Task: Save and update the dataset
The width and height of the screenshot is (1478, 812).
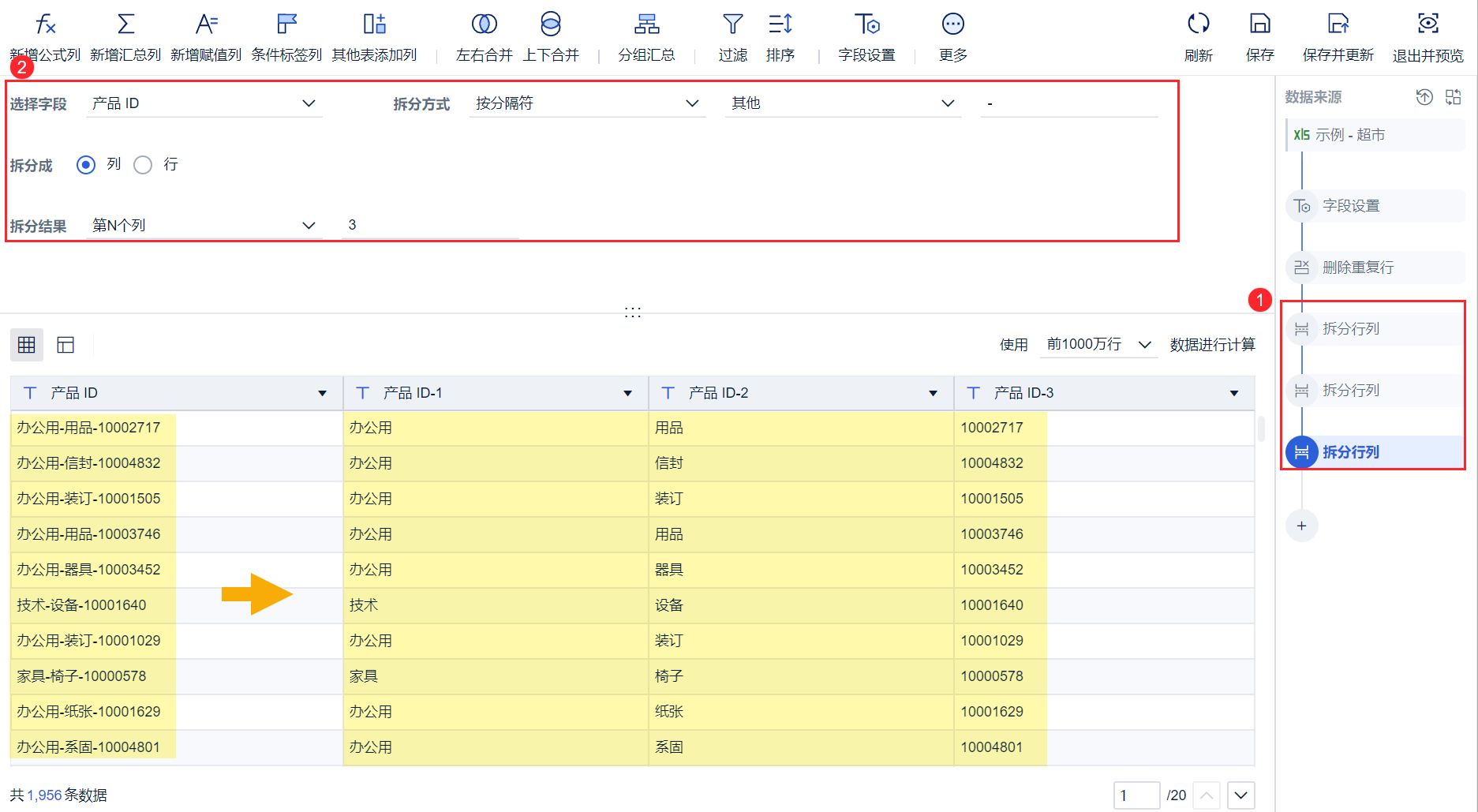Action: (x=1338, y=36)
